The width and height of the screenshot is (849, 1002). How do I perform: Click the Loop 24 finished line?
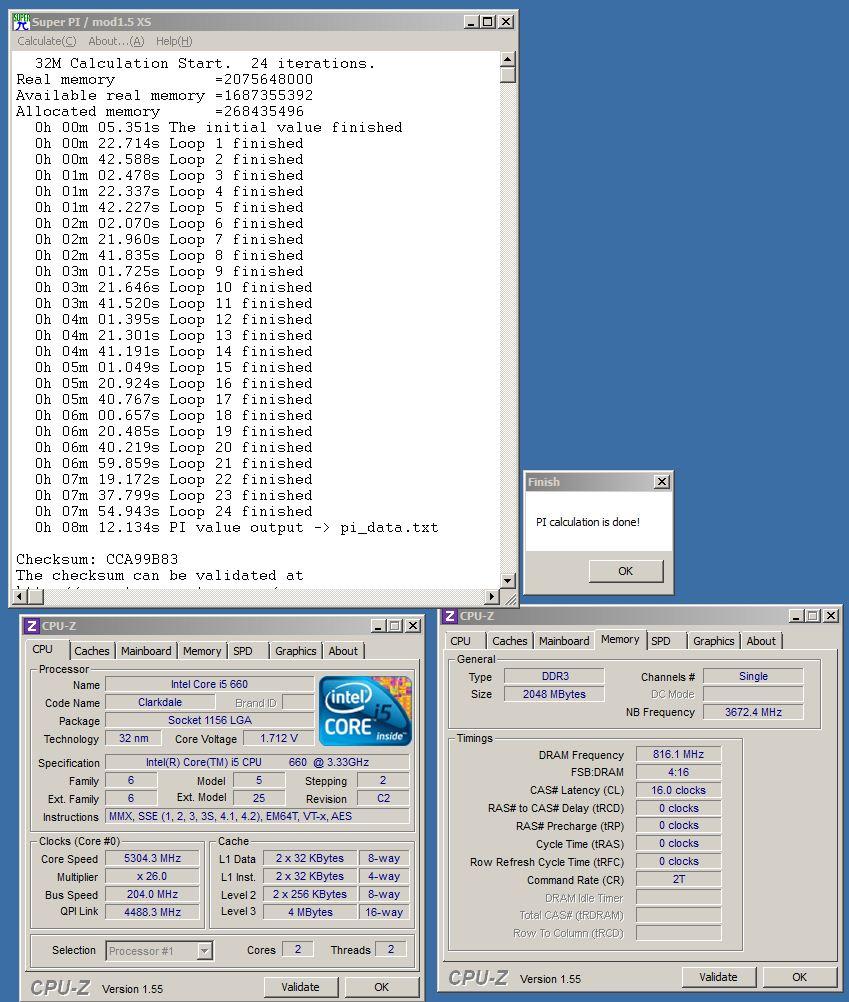click(174, 511)
